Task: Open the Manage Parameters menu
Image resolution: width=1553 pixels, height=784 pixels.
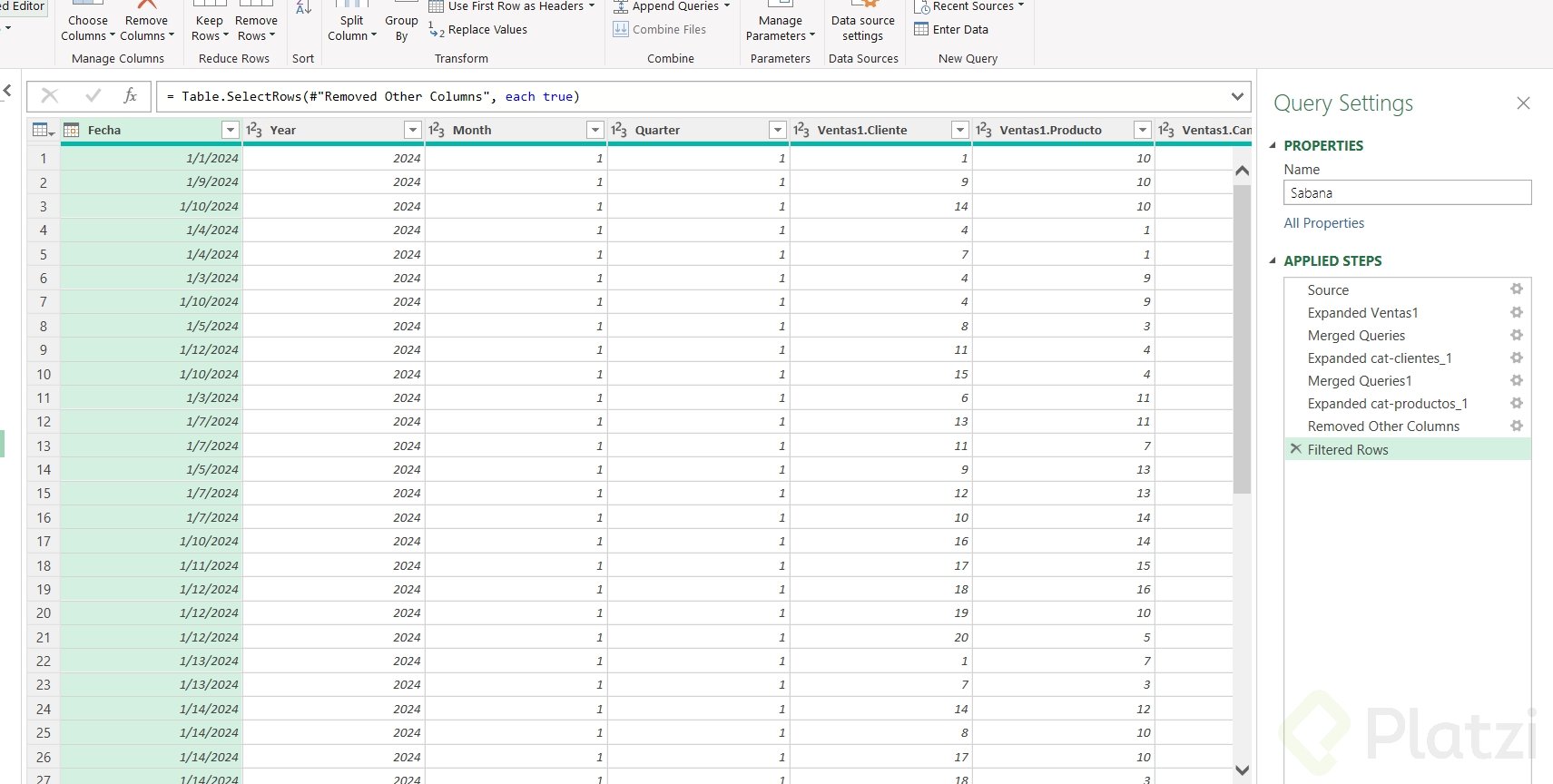Action: click(x=780, y=28)
